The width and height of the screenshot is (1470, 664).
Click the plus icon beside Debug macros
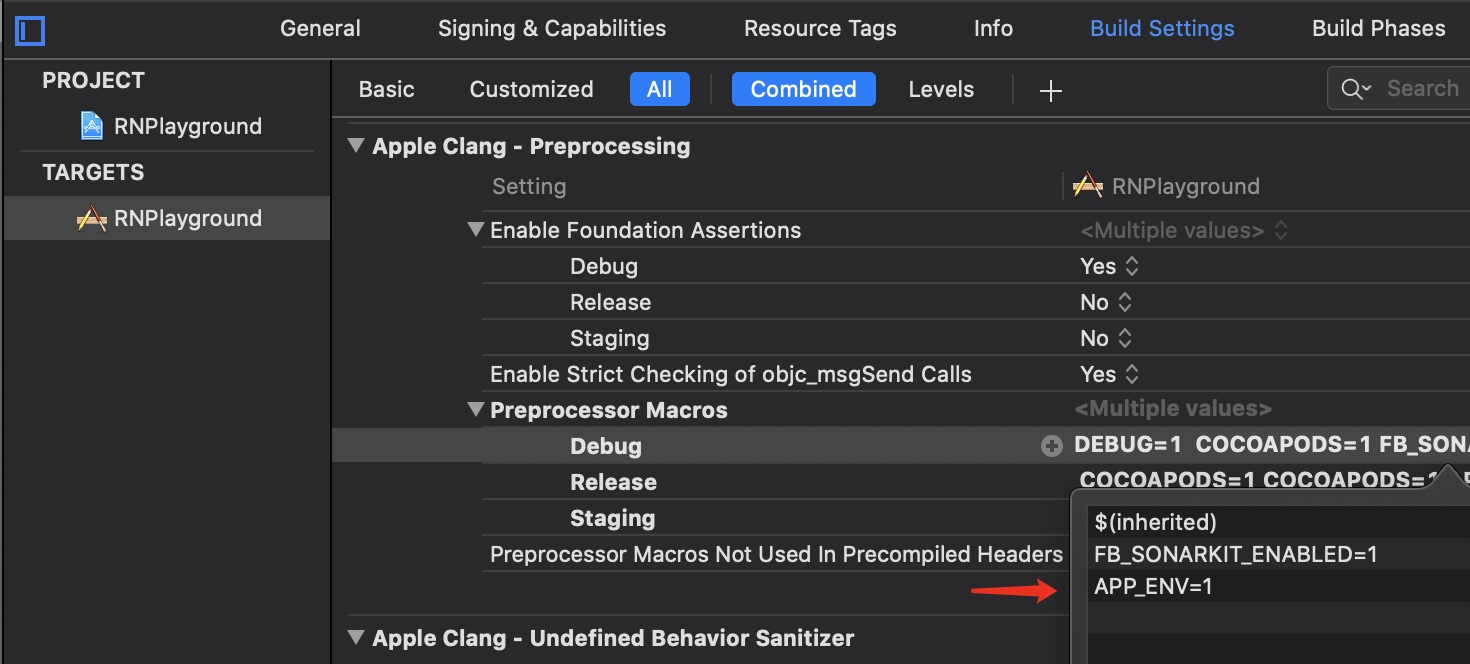click(1051, 447)
